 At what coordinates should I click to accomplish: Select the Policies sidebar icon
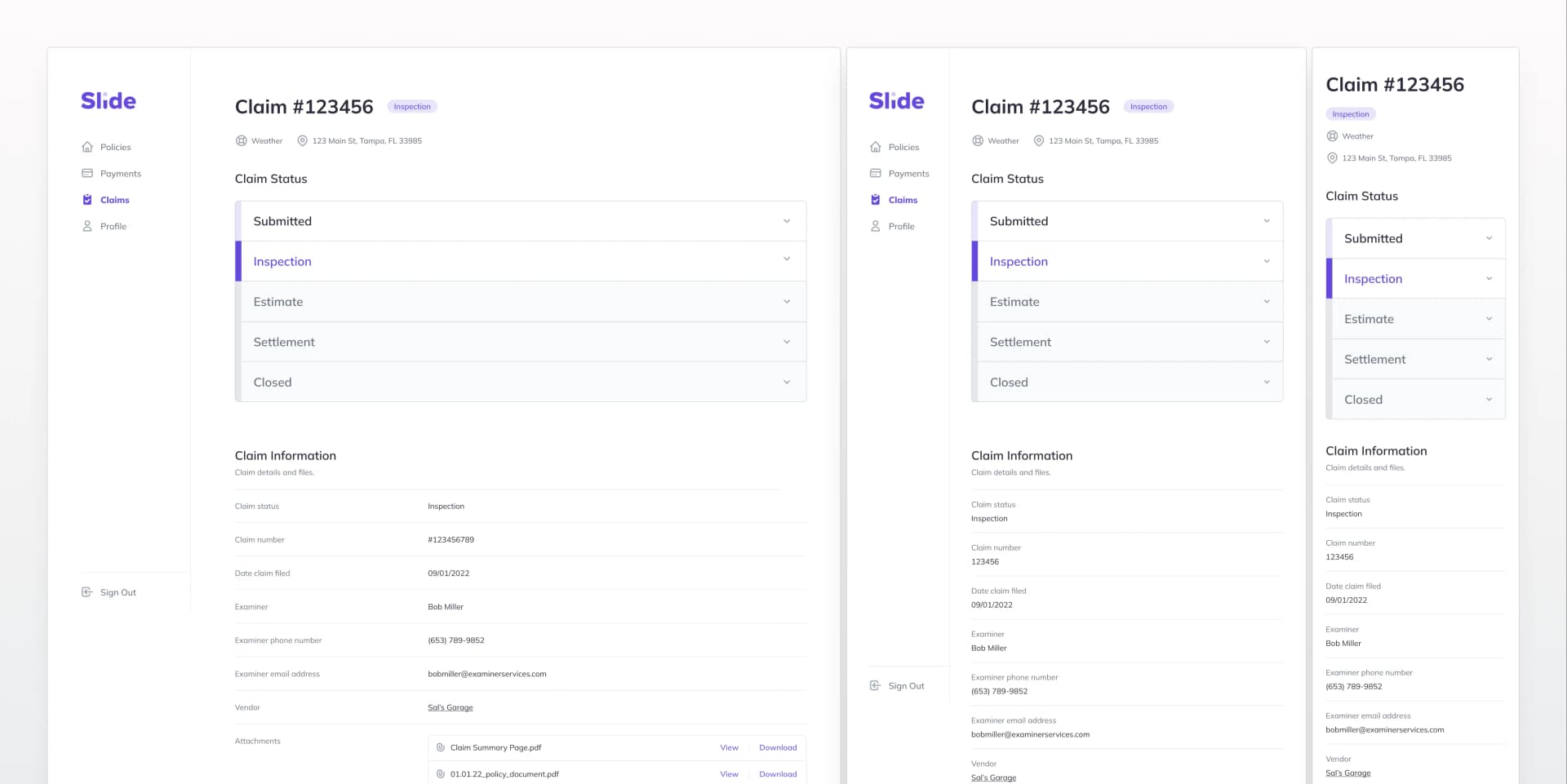point(87,147)
